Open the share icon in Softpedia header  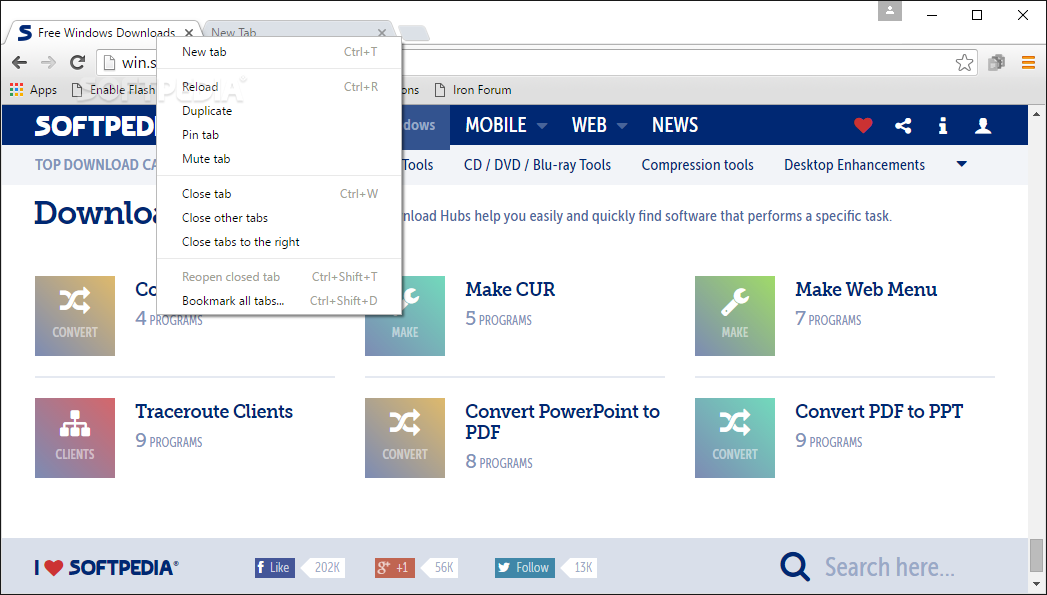pyautogui.click(x=903, y=125)
